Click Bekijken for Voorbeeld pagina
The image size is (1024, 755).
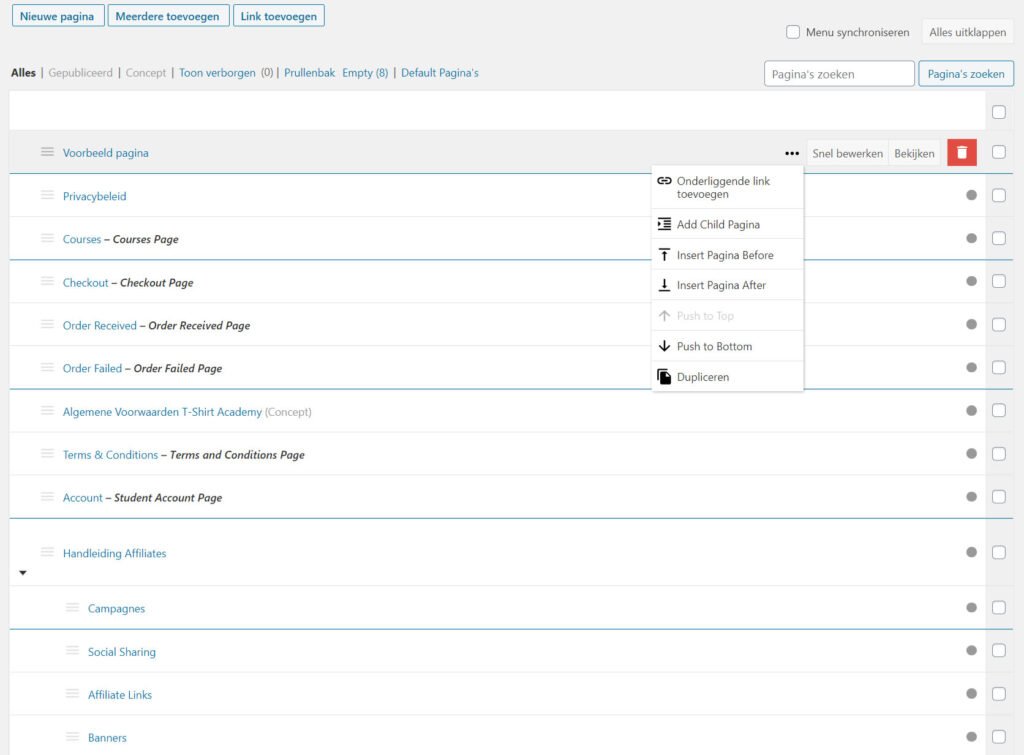click(x=914, y=153)
